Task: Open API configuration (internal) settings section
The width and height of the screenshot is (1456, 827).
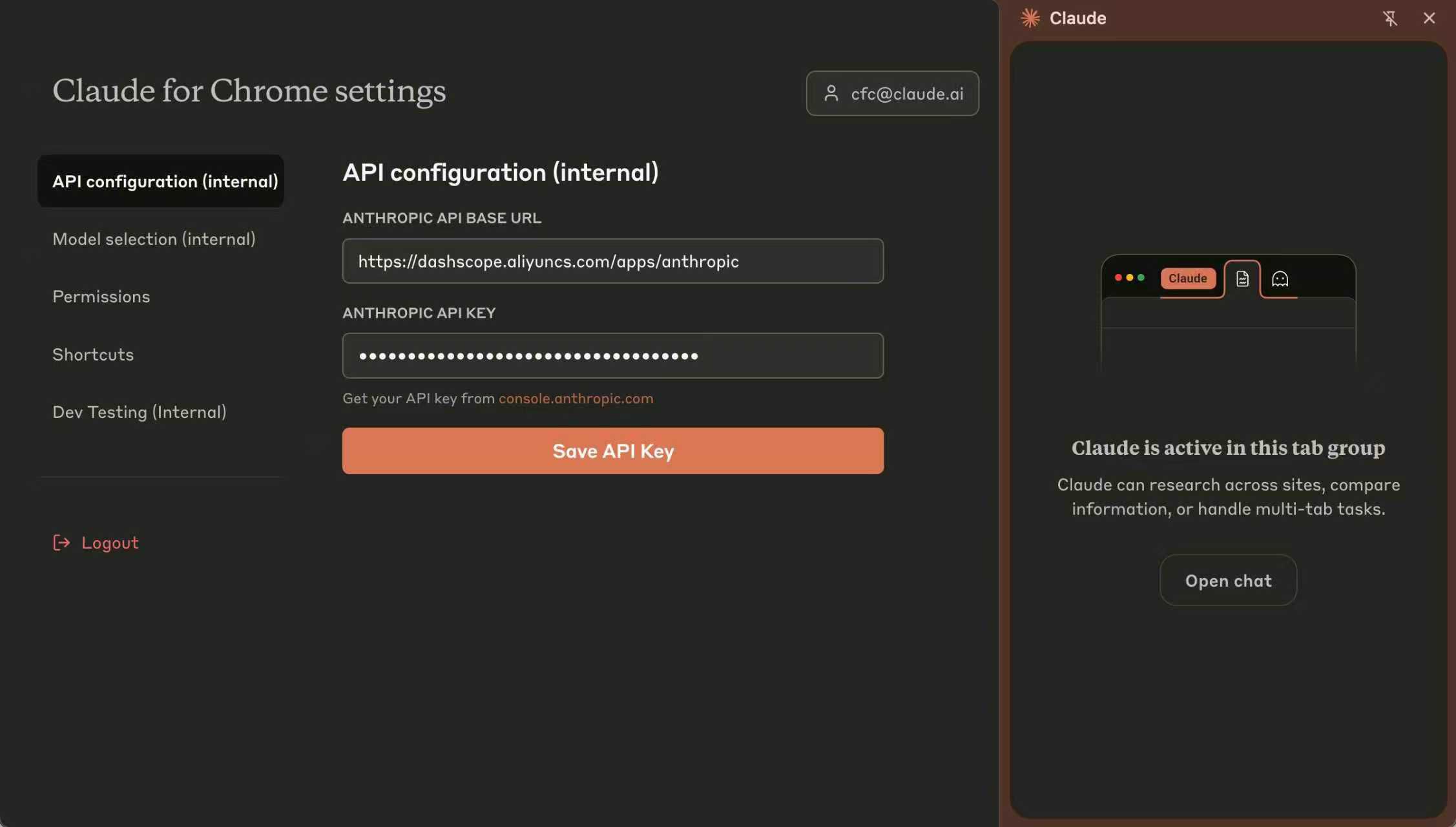Action: point(161,181)
